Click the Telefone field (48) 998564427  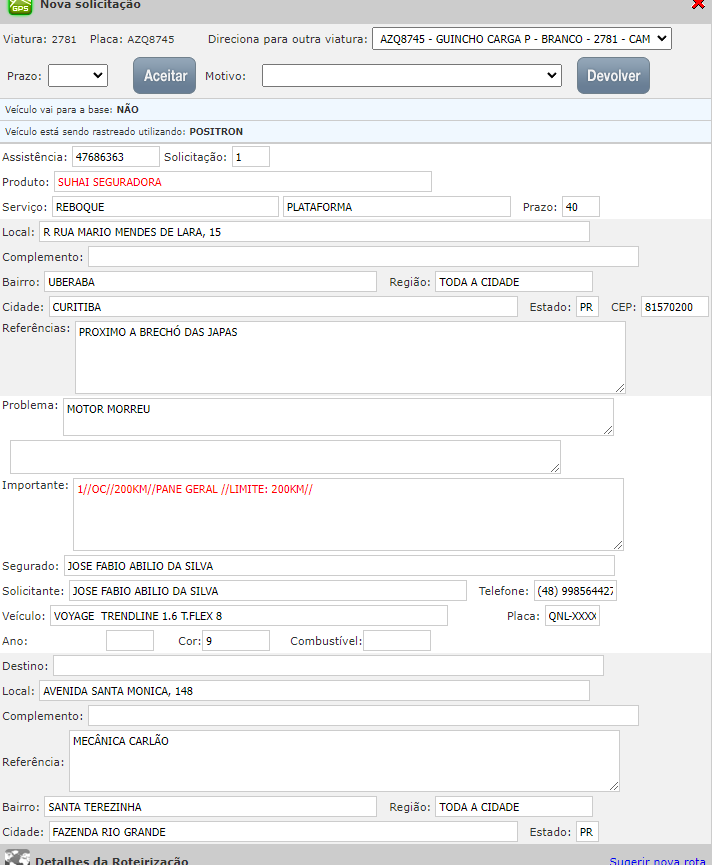[575, 591]
